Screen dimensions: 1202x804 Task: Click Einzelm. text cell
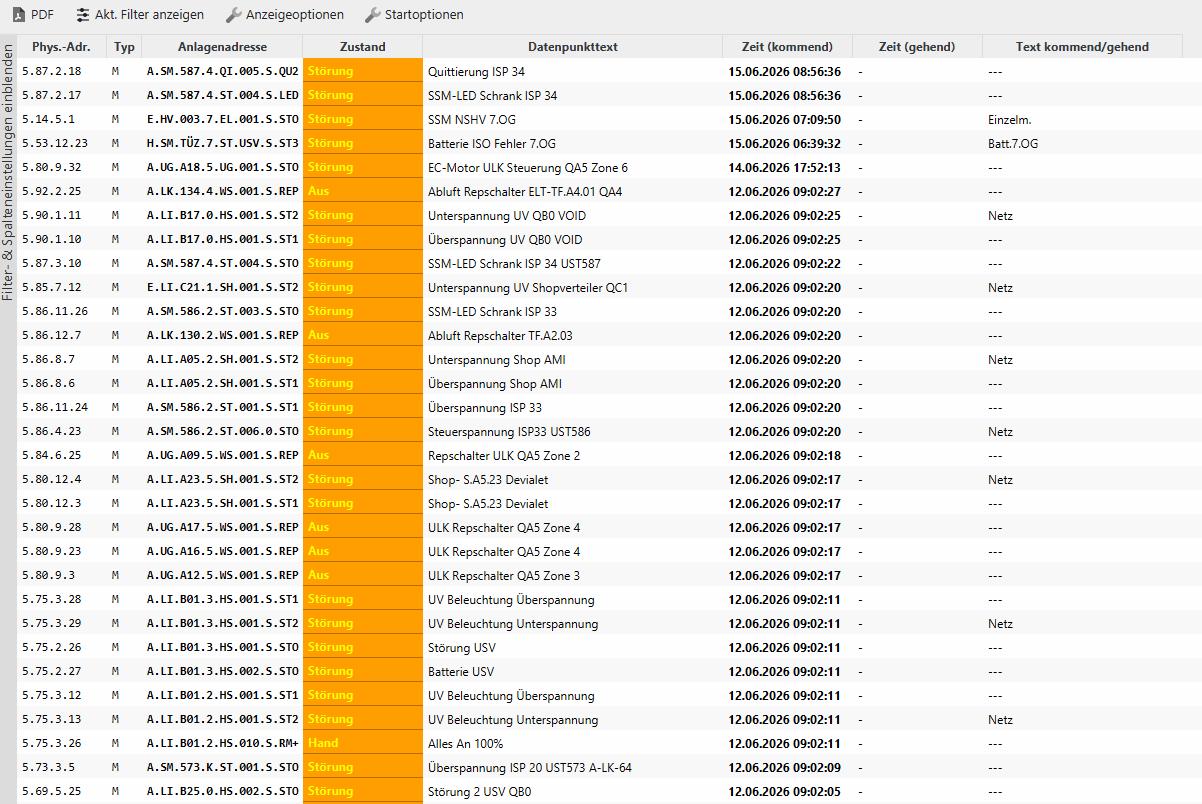[x=1009, y=119]
